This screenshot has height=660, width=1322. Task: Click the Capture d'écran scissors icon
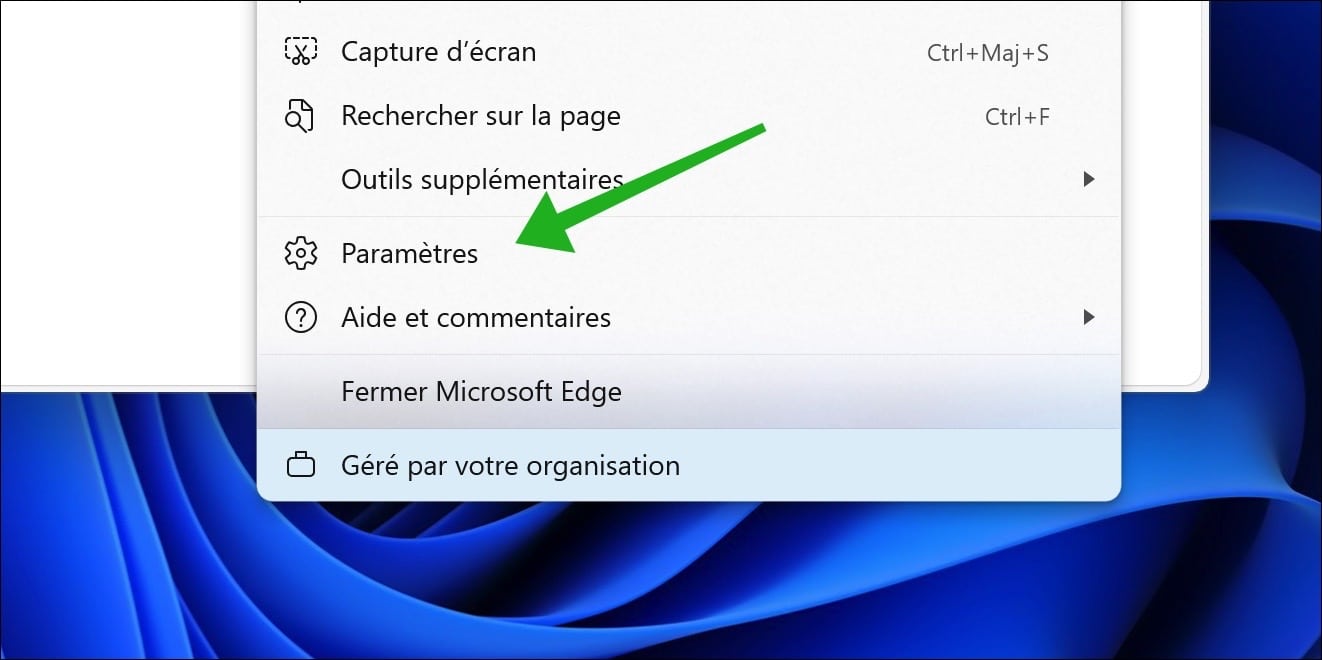(x=300, y=52)
